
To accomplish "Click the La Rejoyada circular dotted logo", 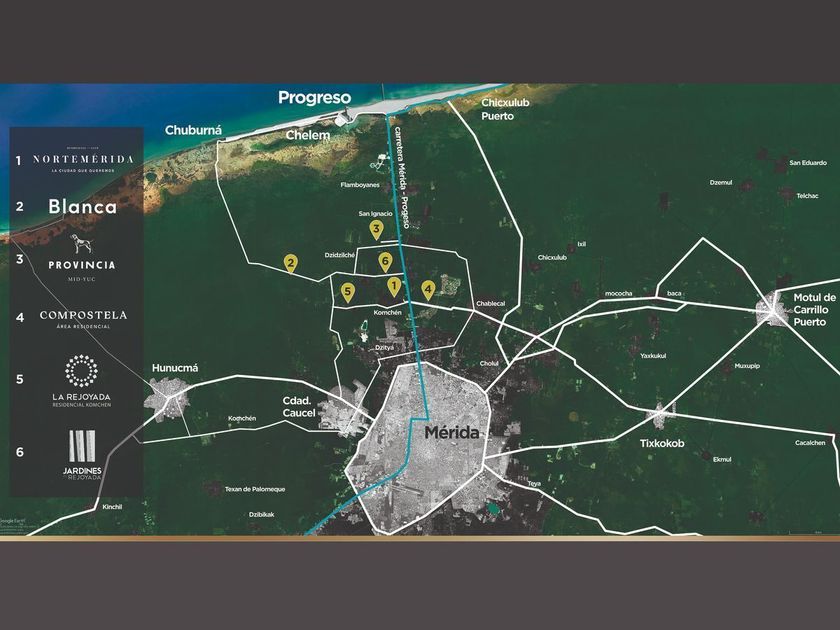I will (81, 370).
